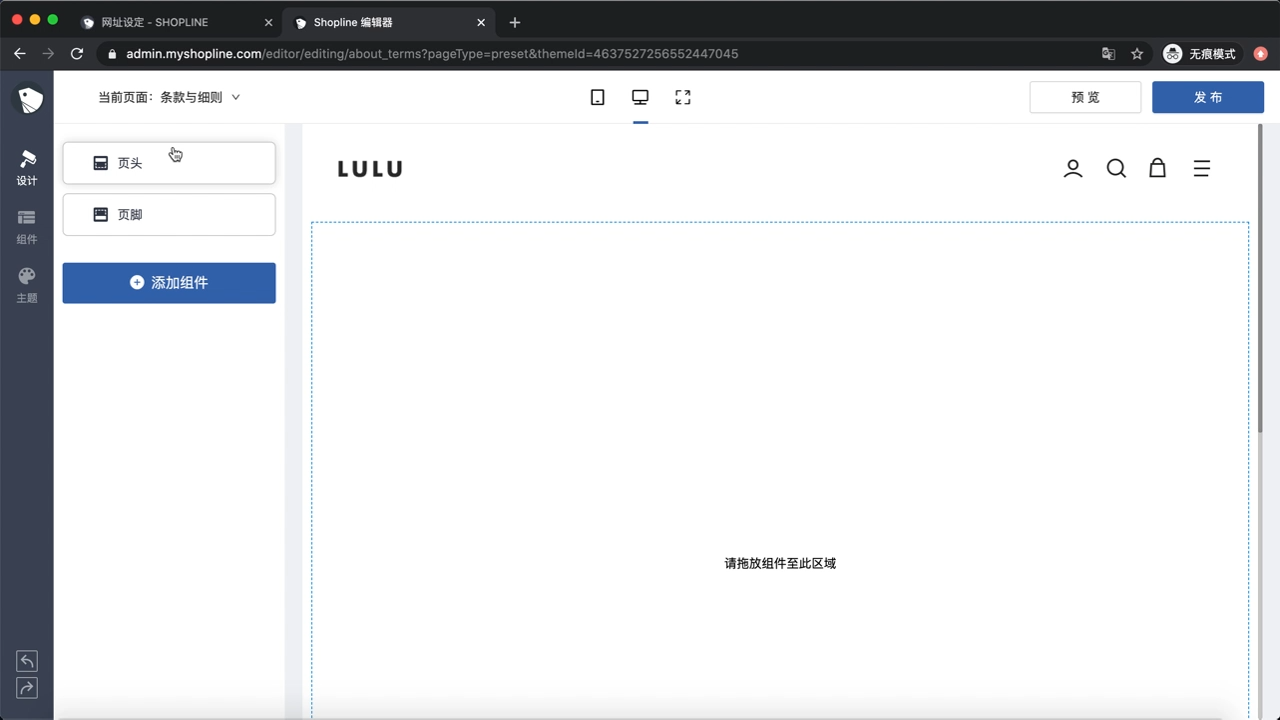Open the 组件 components sidebar panel

click(x=27, y=227)
